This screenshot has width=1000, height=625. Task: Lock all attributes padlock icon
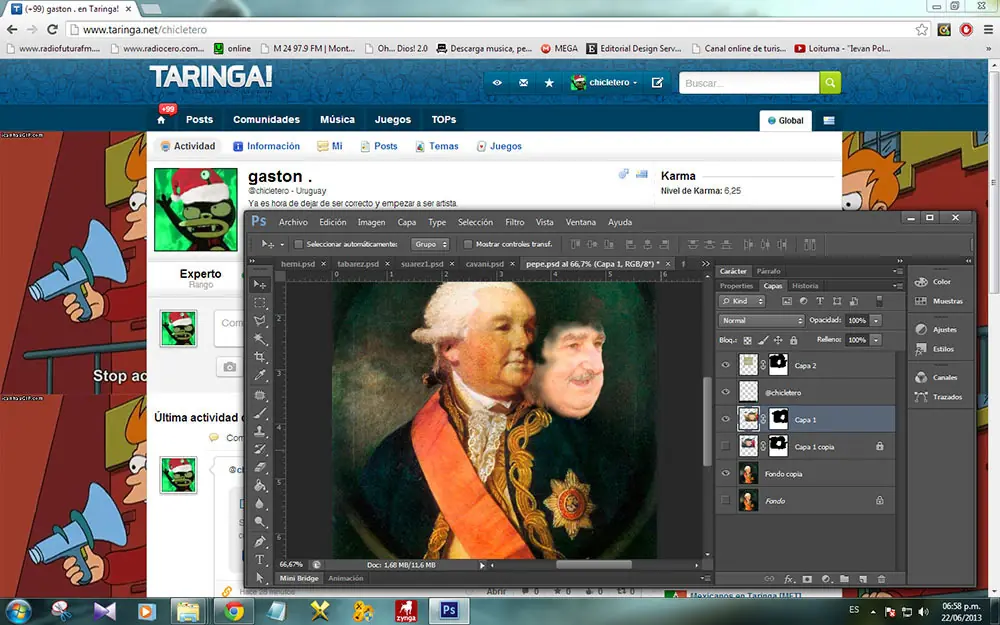point(794,341)
